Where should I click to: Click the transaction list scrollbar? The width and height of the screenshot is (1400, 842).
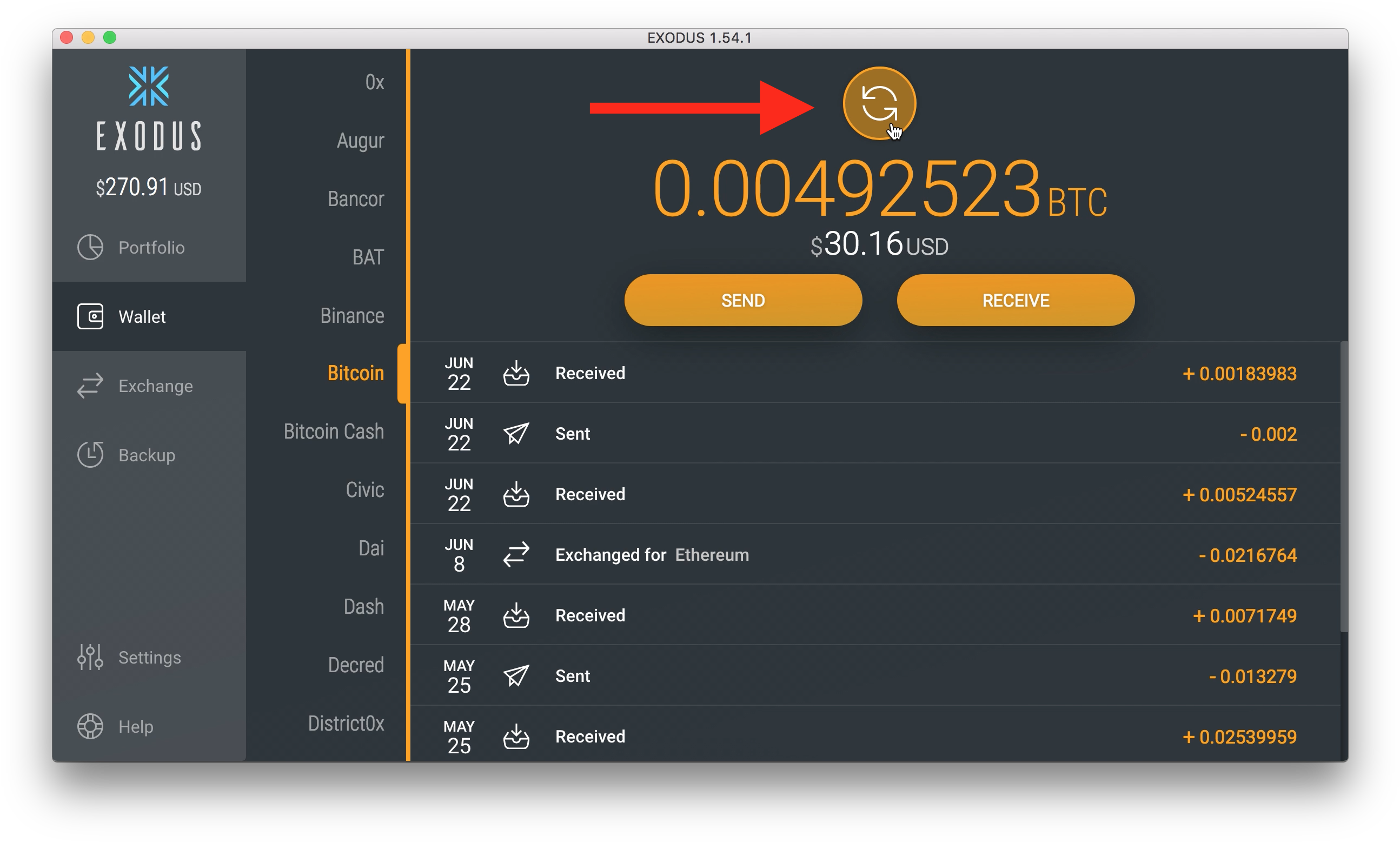coord(1344,487)
